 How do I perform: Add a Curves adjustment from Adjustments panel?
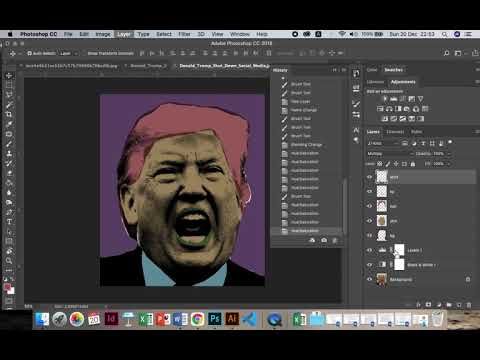tap(403, 99)
